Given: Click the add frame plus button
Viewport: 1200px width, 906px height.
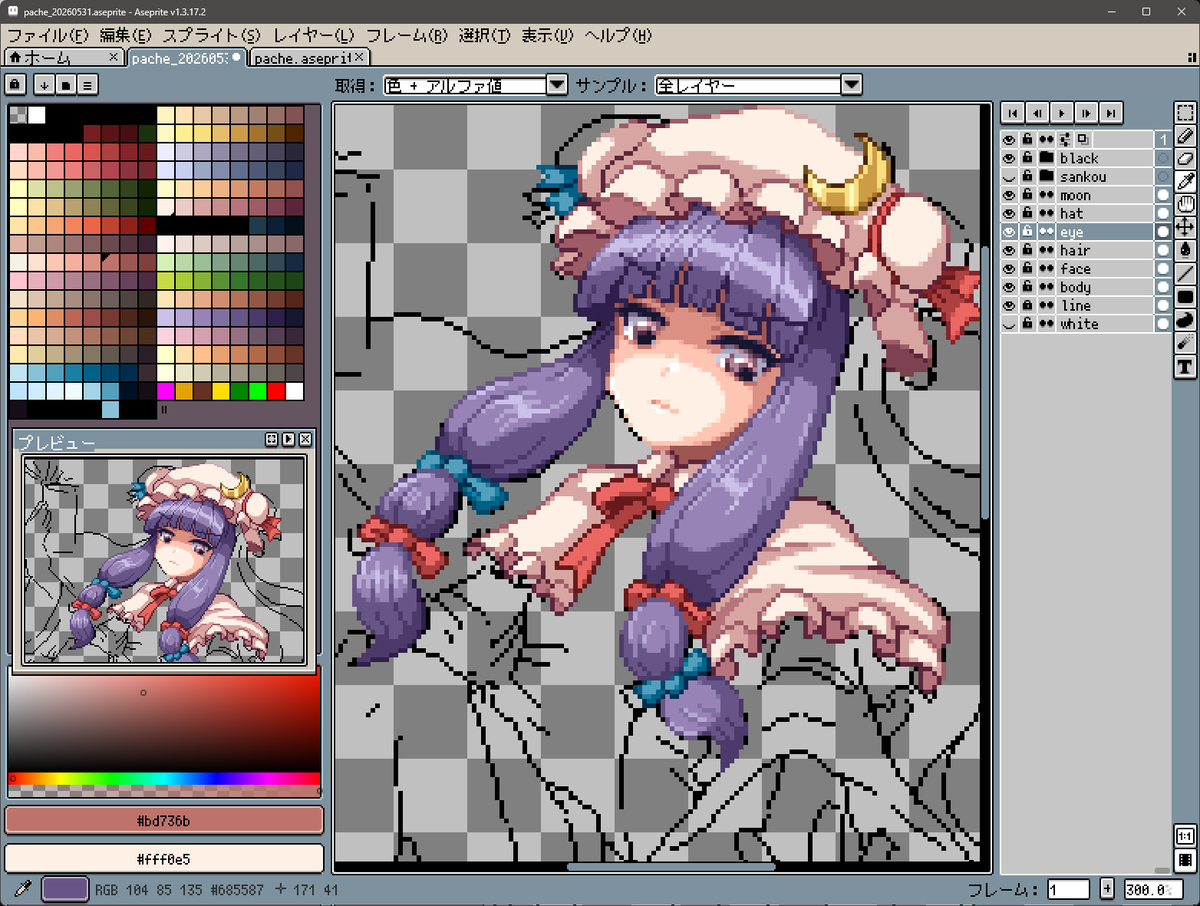Looking at the screenshot, I should (1107, 889).
